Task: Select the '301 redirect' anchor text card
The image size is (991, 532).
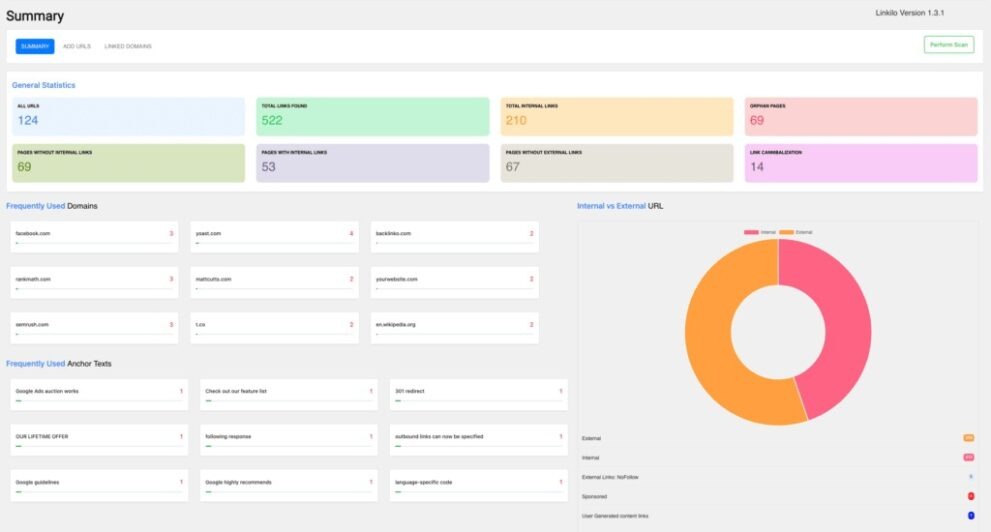Action: (478, 395)
